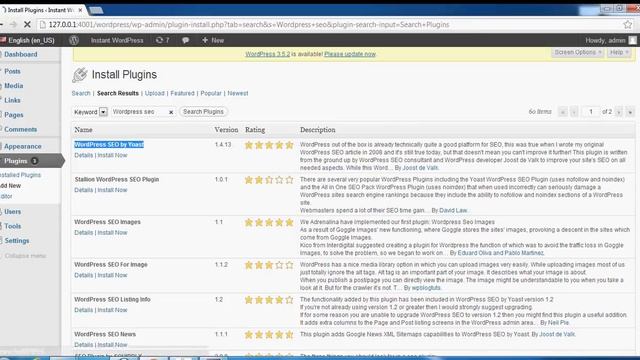
Task: Go to last page of results
Action: coord(630,112)
